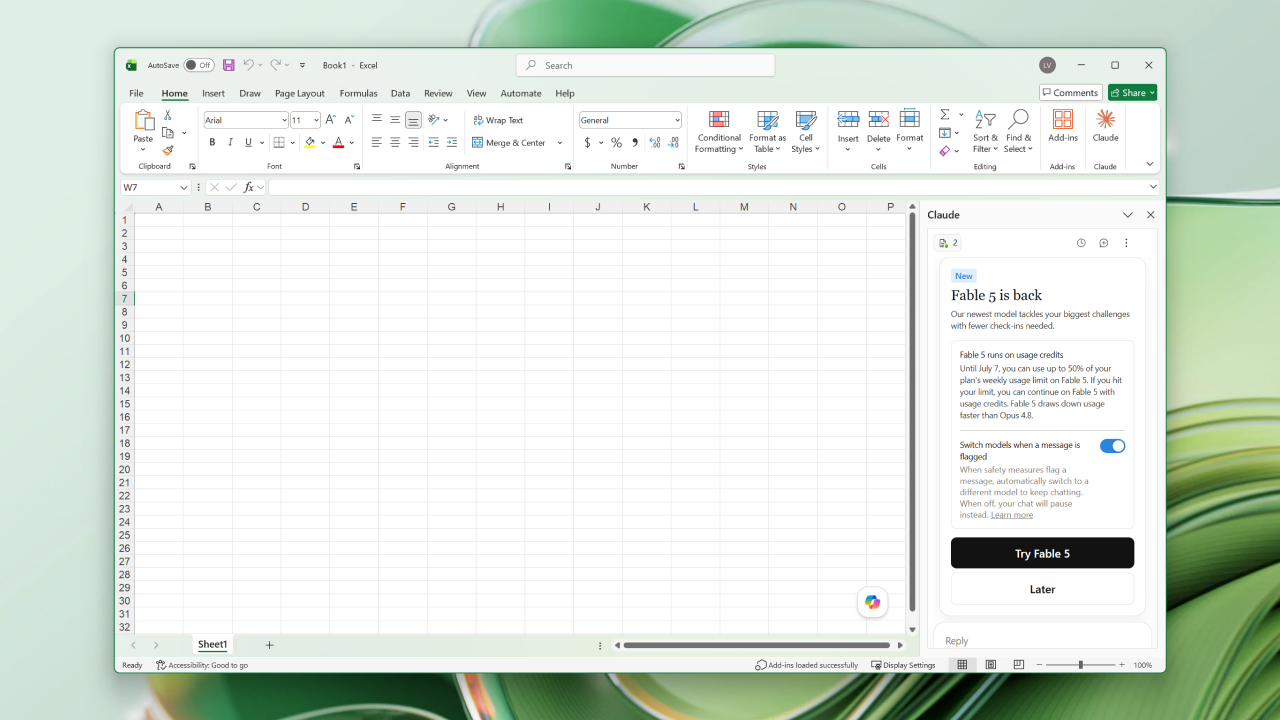The image size is (1280, 720).
Task: Click the Copilot floating icon
Action: pos(873,602)
